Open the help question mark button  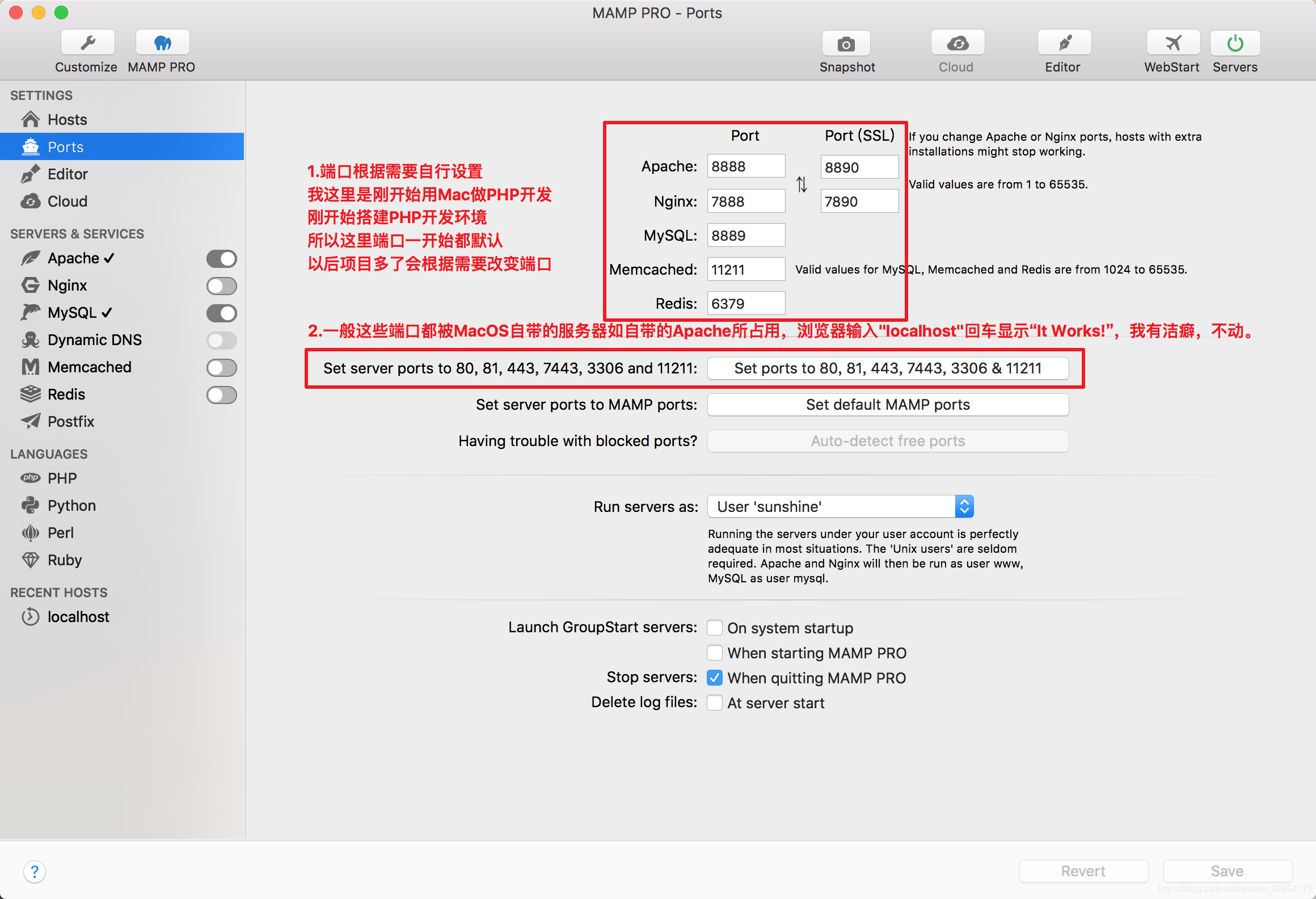[x=35, y=871]
